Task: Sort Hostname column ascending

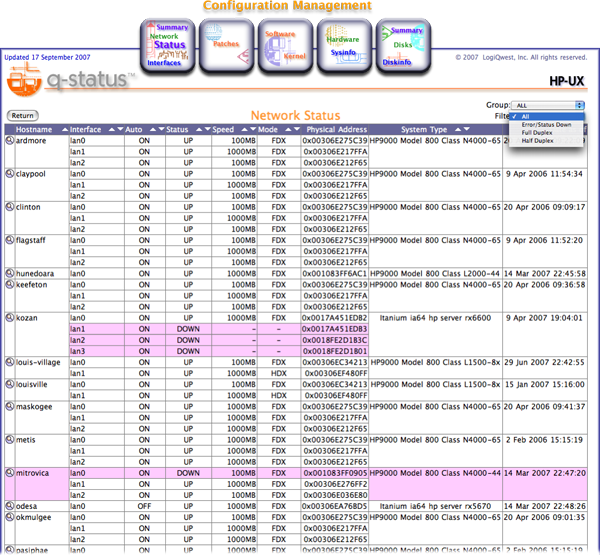Action: tap(65, 129)
